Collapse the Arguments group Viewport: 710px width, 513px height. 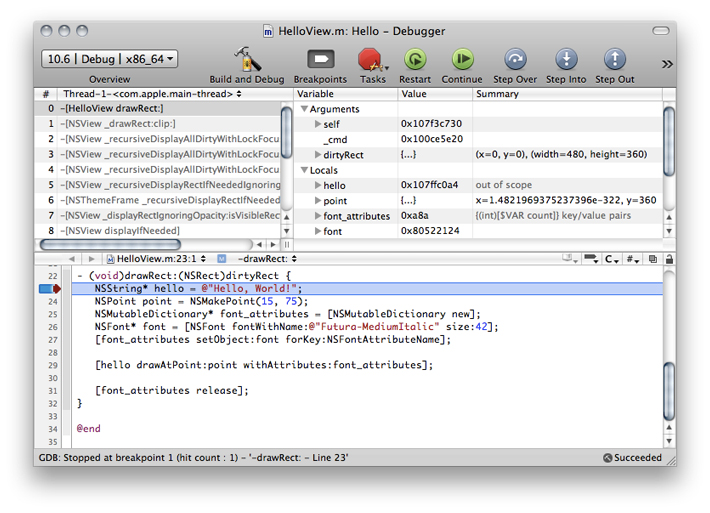pos(304,109)
